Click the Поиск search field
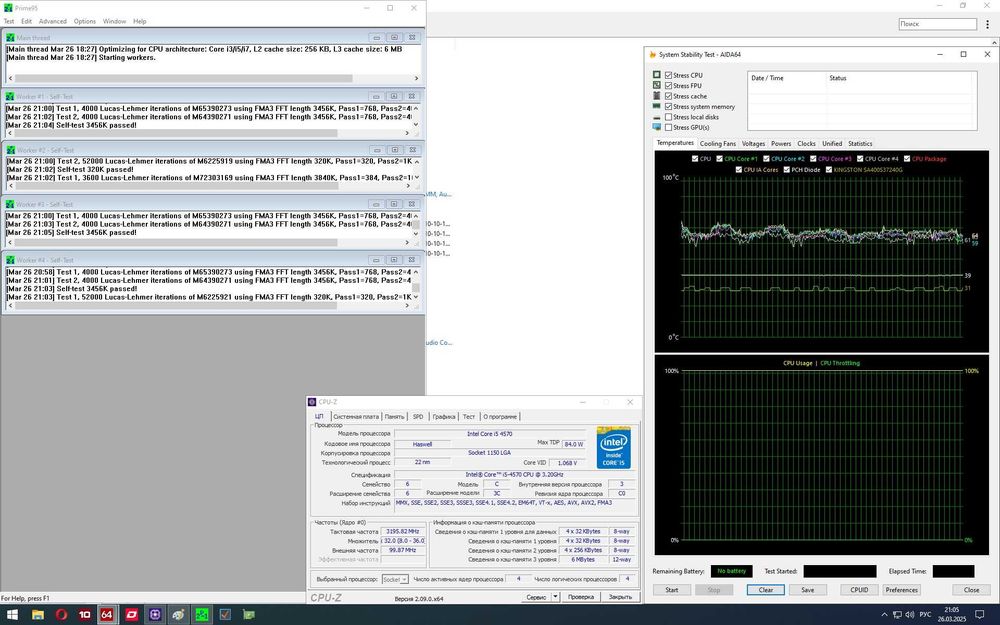This screenshot has width=1000, height=625. 937,24
